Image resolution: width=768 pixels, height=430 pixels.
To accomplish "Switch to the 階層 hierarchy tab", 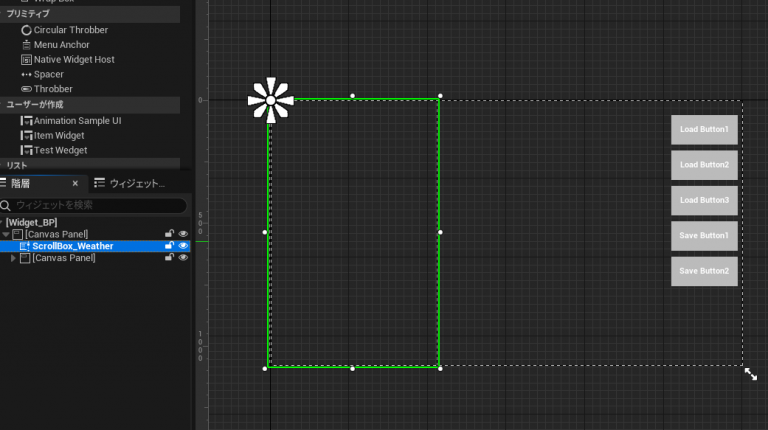I will pyautogui.click(x=20, y=184).
